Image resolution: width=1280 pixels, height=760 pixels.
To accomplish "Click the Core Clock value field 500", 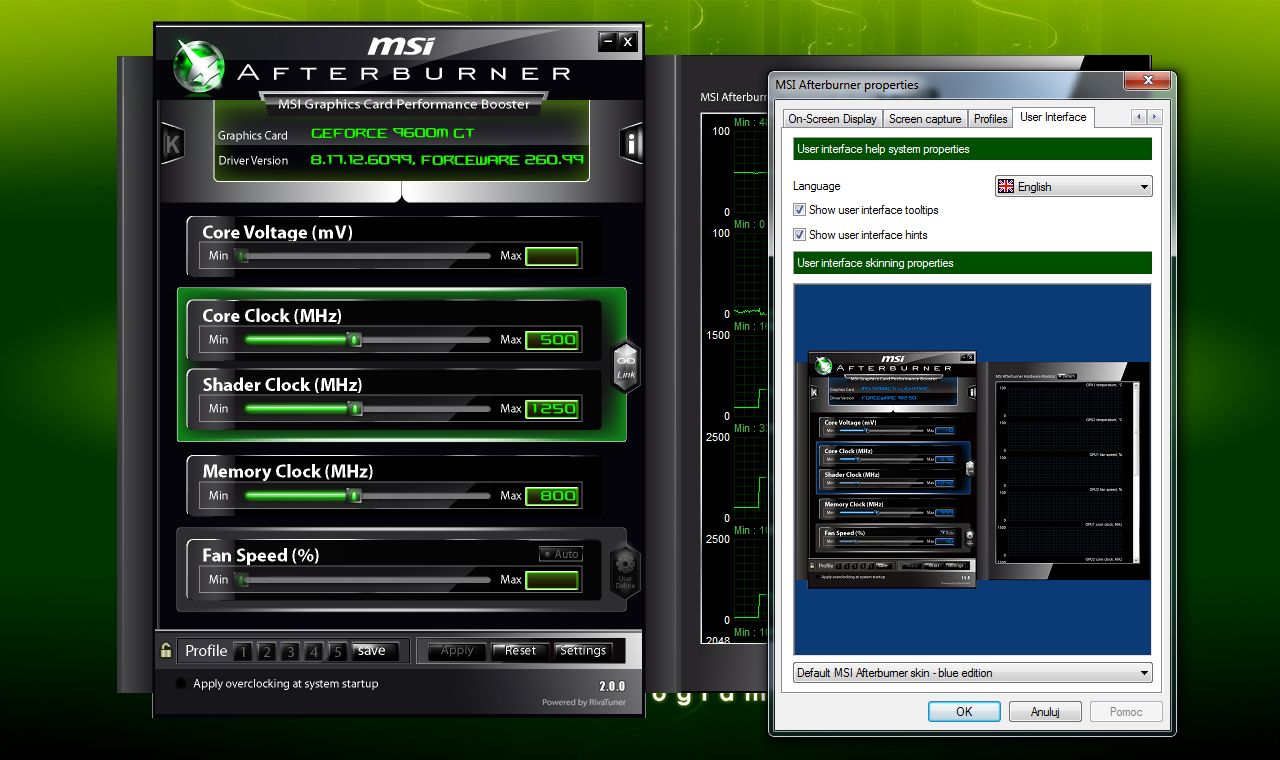I will 552,340.
